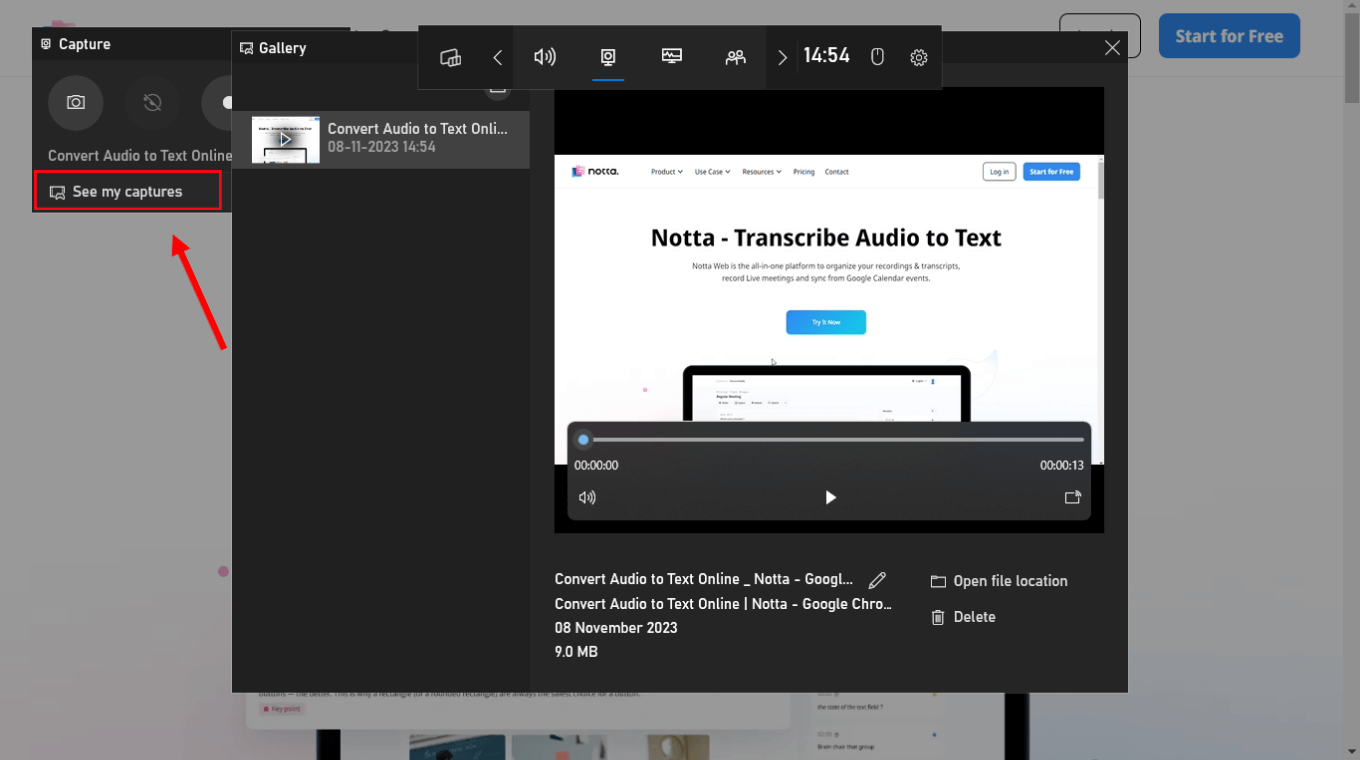Click the 14:54 clock in Game Bar

point(826,56)
